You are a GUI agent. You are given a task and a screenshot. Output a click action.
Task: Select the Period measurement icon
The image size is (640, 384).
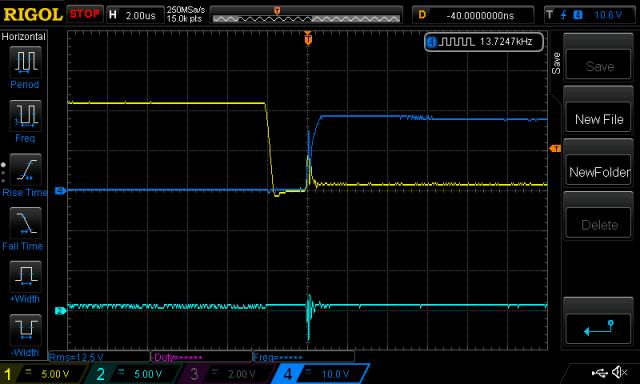(25, 62)
